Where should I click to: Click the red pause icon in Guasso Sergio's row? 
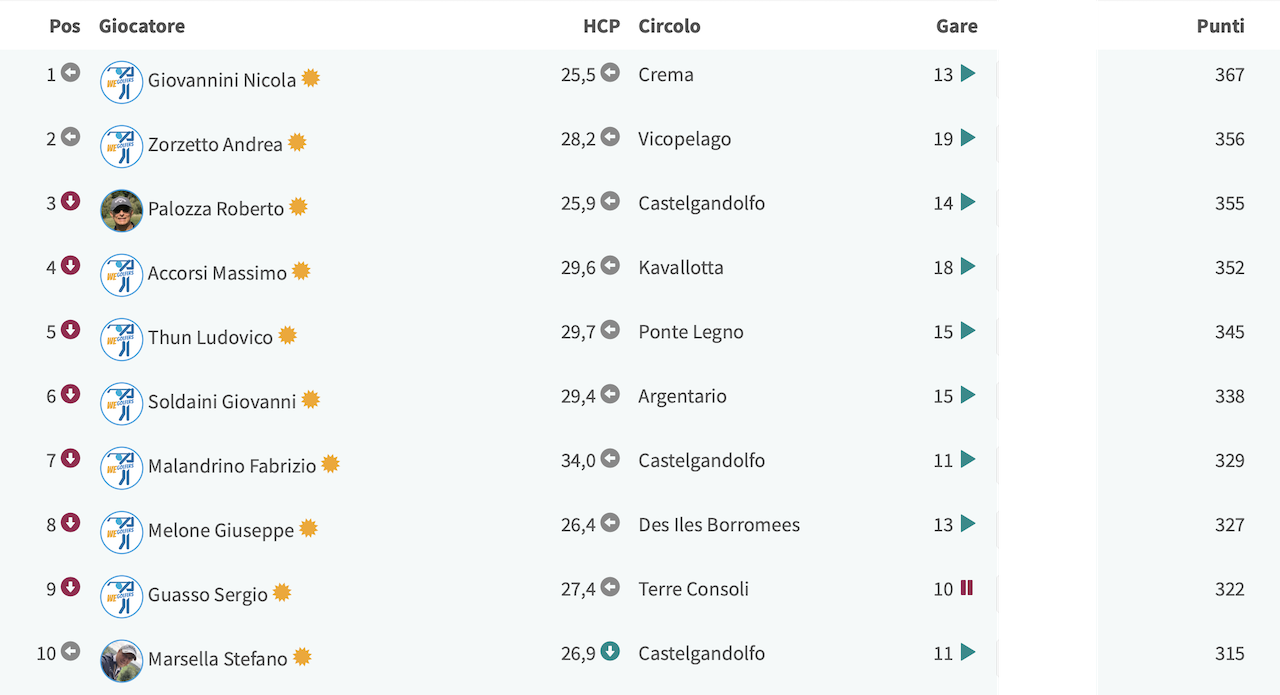pos(966,588)
